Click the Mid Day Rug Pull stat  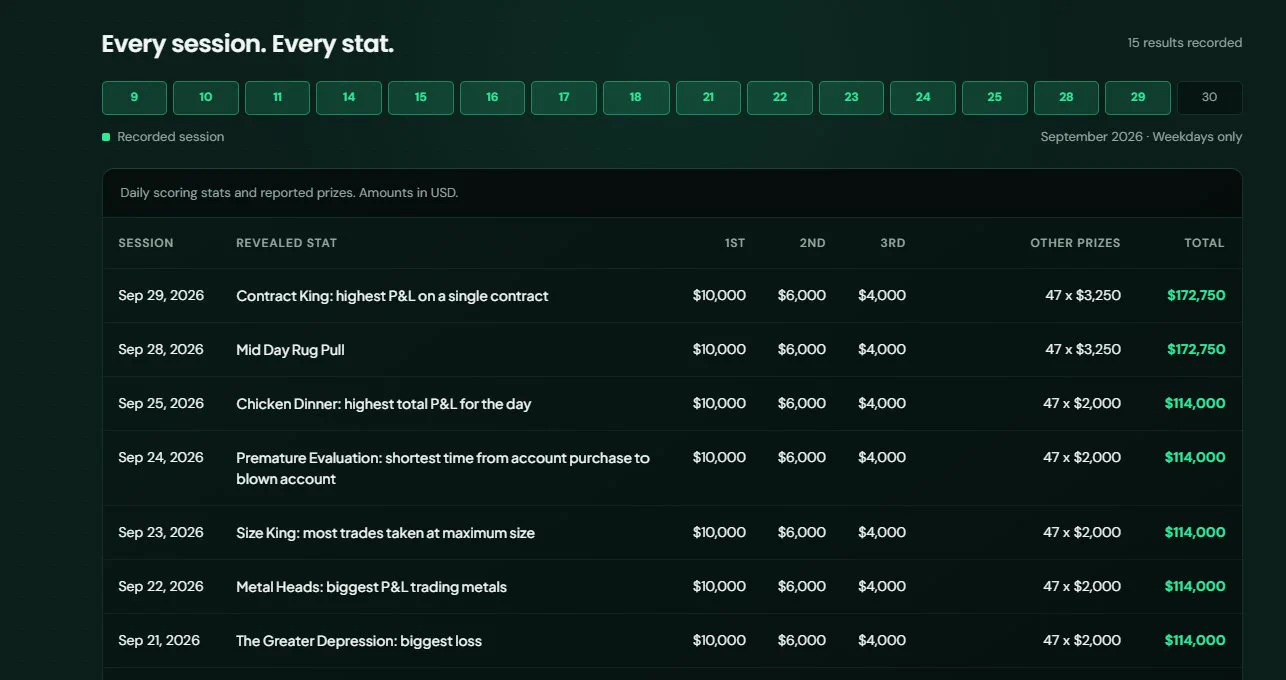(x=291, y=350)
